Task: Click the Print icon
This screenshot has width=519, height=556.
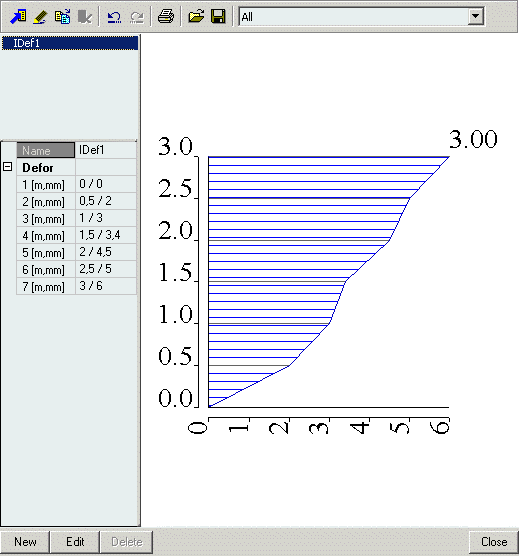Action: point(166,17)
